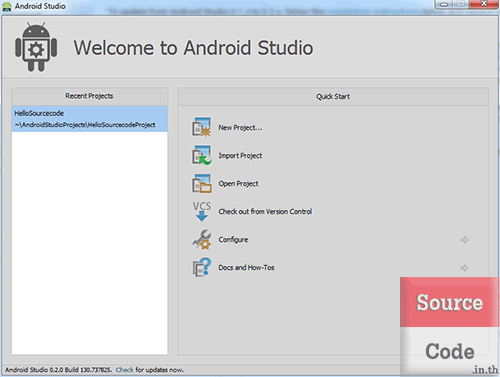Expand Configure submenu arrow
500x377 pixels.
click(464, 240)
